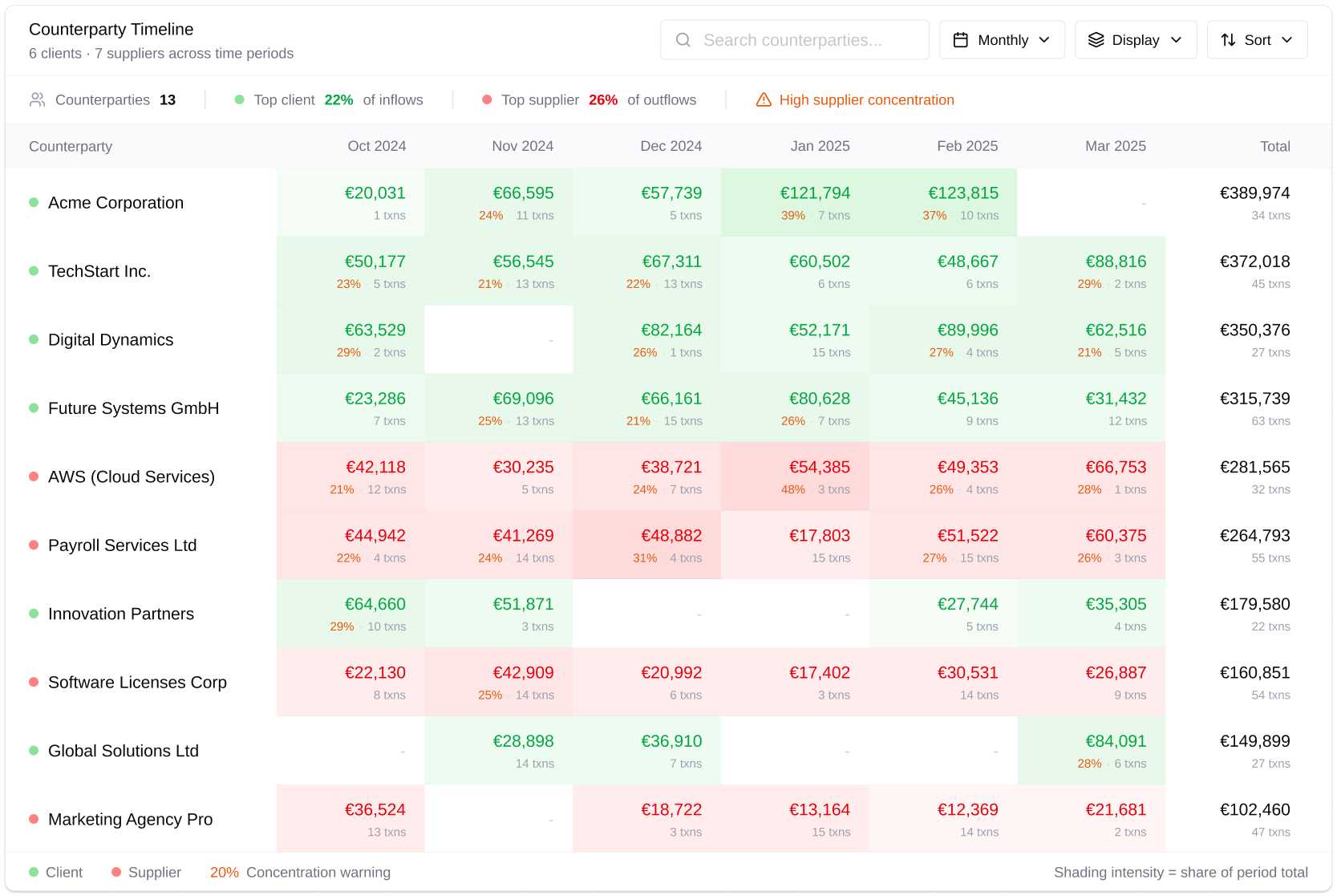Image resolution: width=1337 pixels, height=896 pixels.
Task: Click Marketing Agency cell €36,524
Action: tap(350, 819)
